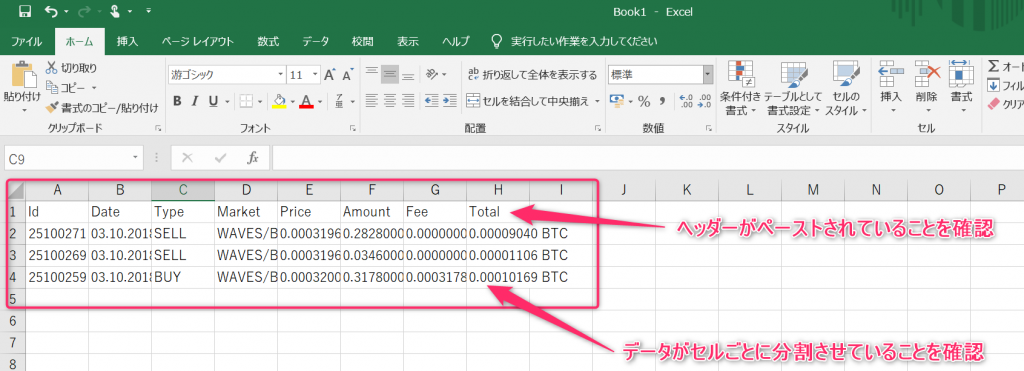Click the Save icon in title bar
The width and height of the screenshot is (1024, 371).
click(25, 11)
